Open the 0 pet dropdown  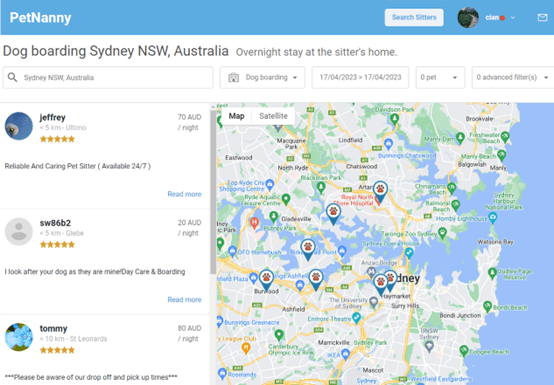(440, 77)
